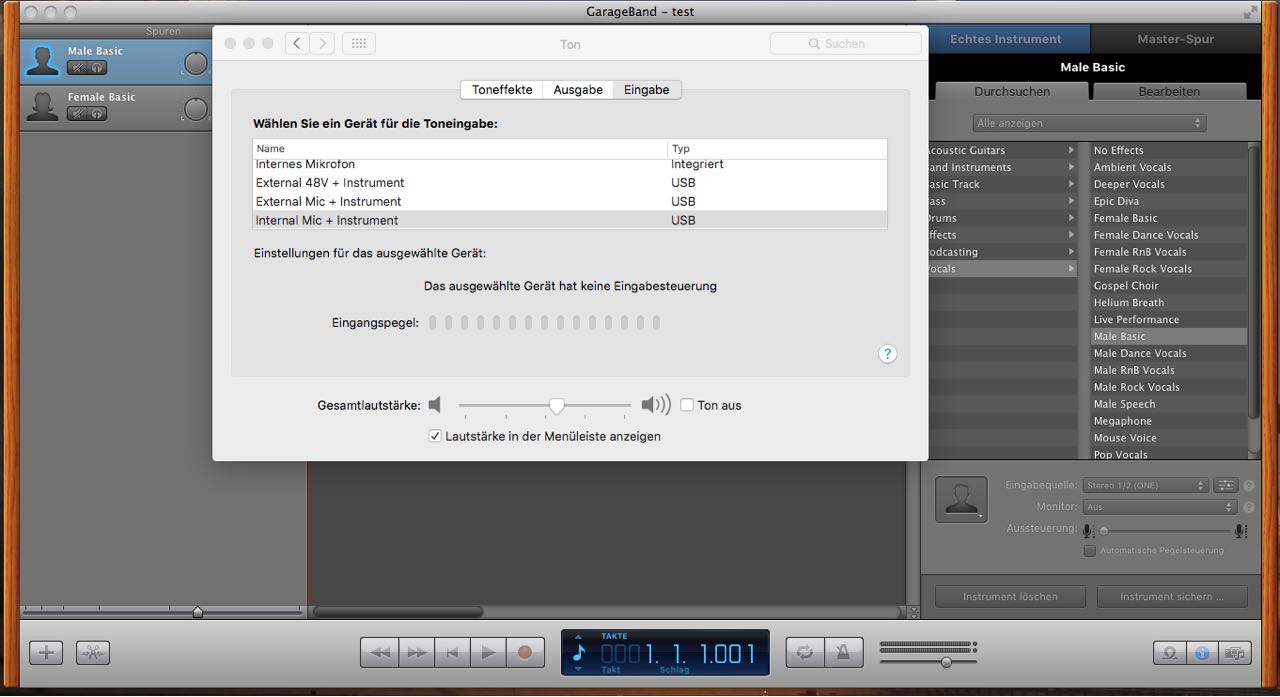Image resolution: width=1280 pixels, height=697 pixels.
Task: Click the Male Basic track silhouette icon
Action: coord(42,61)
